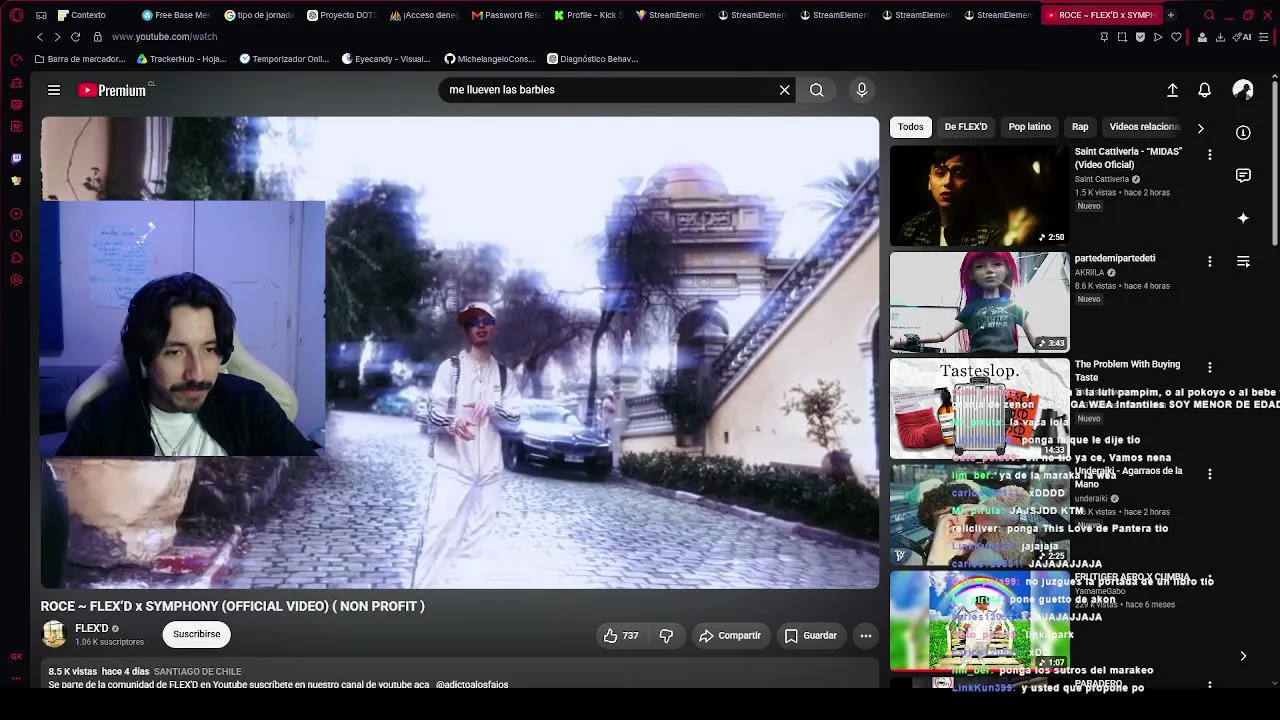Open options for Agarraos de la Mano video
Viewport: 1280px width, 720px height.
(1210, 474)
